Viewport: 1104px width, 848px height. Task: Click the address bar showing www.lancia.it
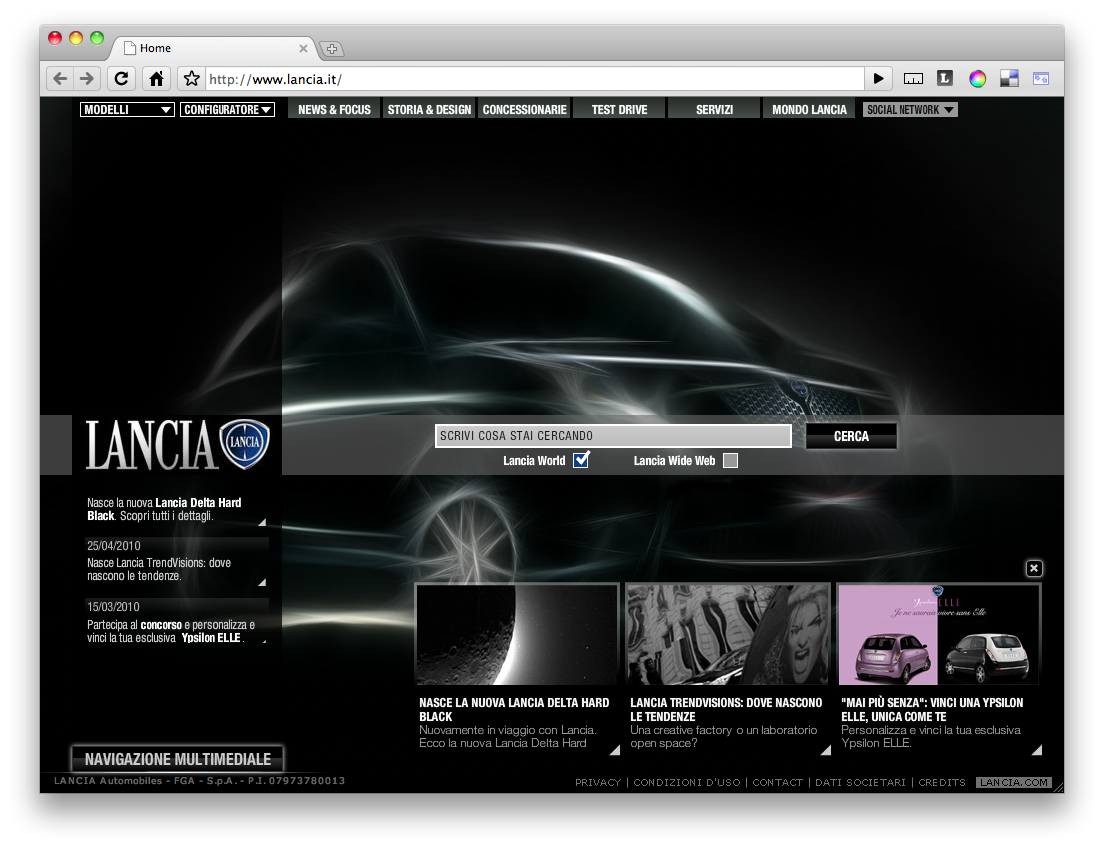pyautogui.click(x=535, y=79)
